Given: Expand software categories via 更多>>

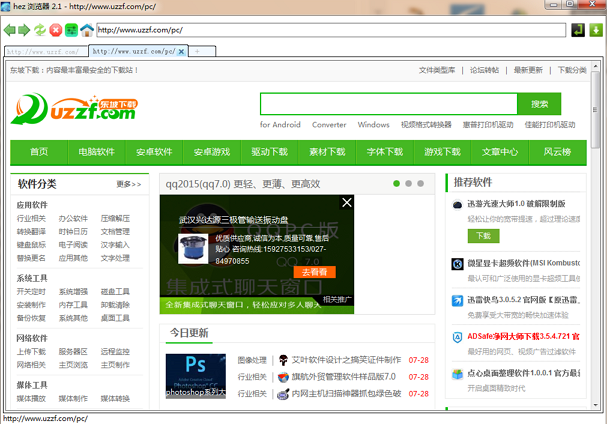Looking at the screenshot, I should [129, 184].
